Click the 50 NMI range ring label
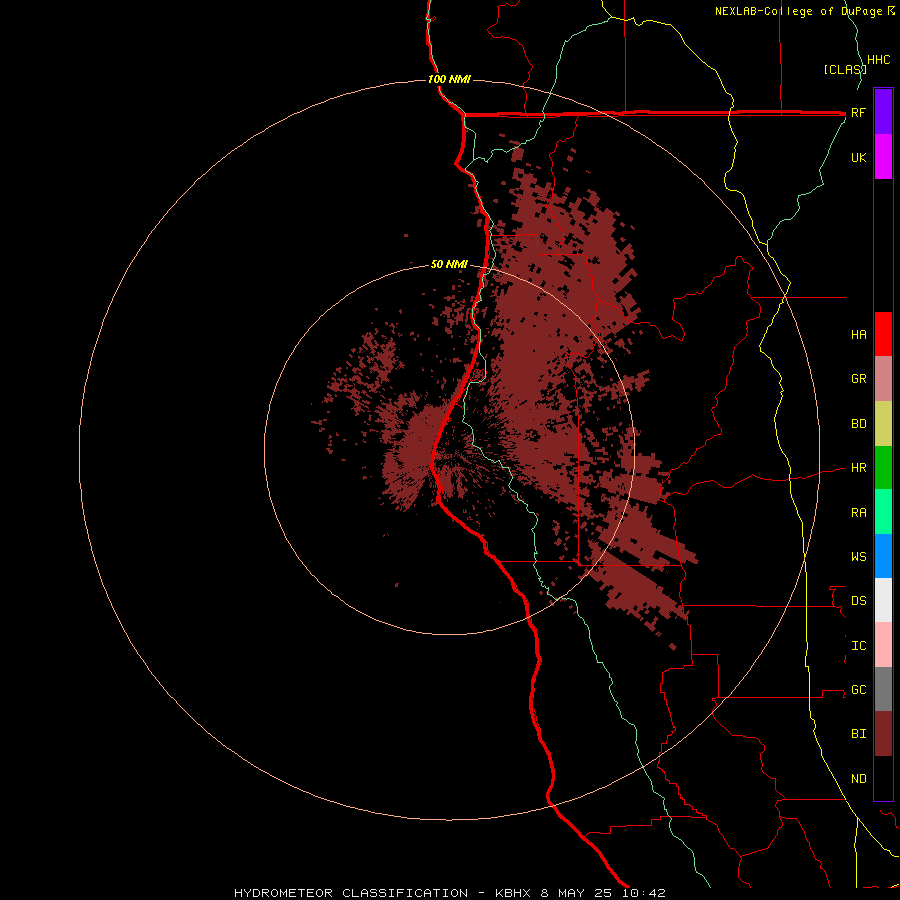 [x=449, y=265]
